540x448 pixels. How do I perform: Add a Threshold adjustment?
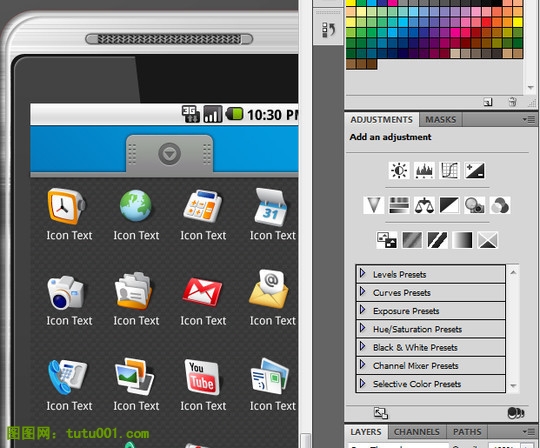[437, 240]
